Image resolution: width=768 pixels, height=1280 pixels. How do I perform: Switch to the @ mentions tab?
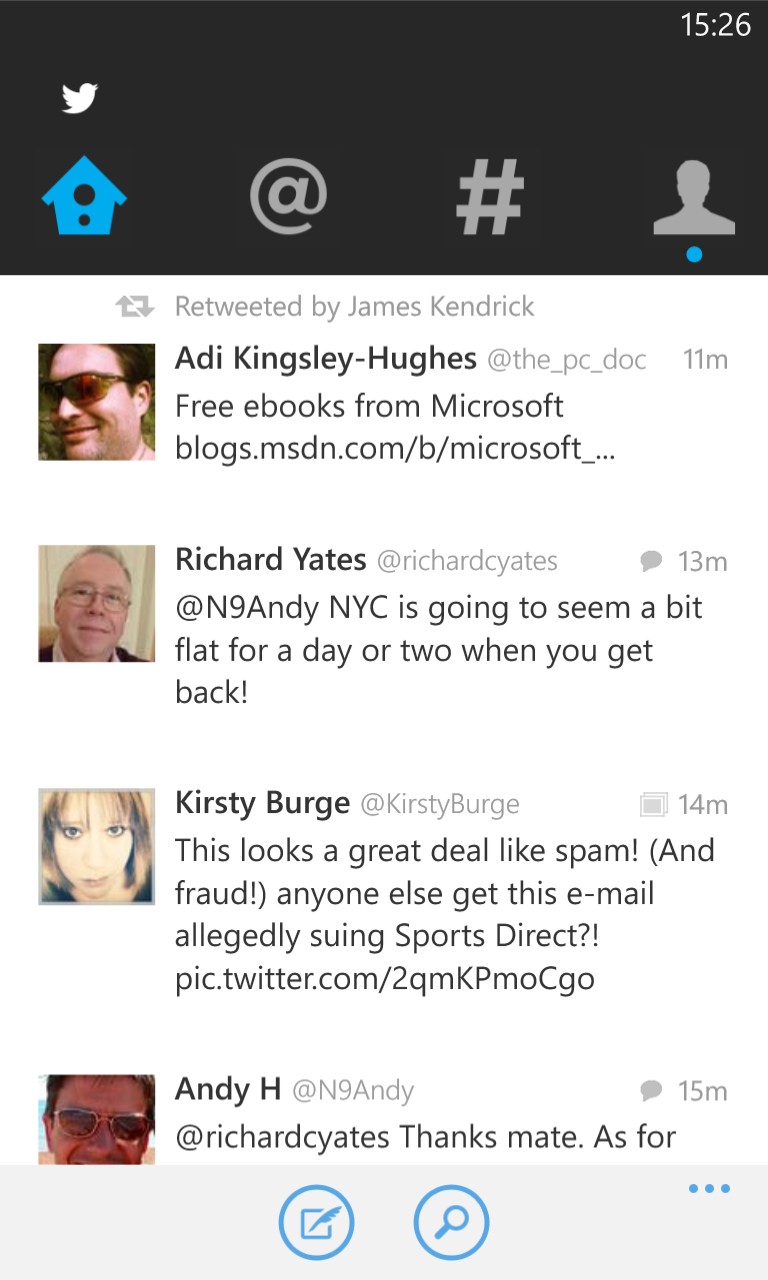coord(288,196)
